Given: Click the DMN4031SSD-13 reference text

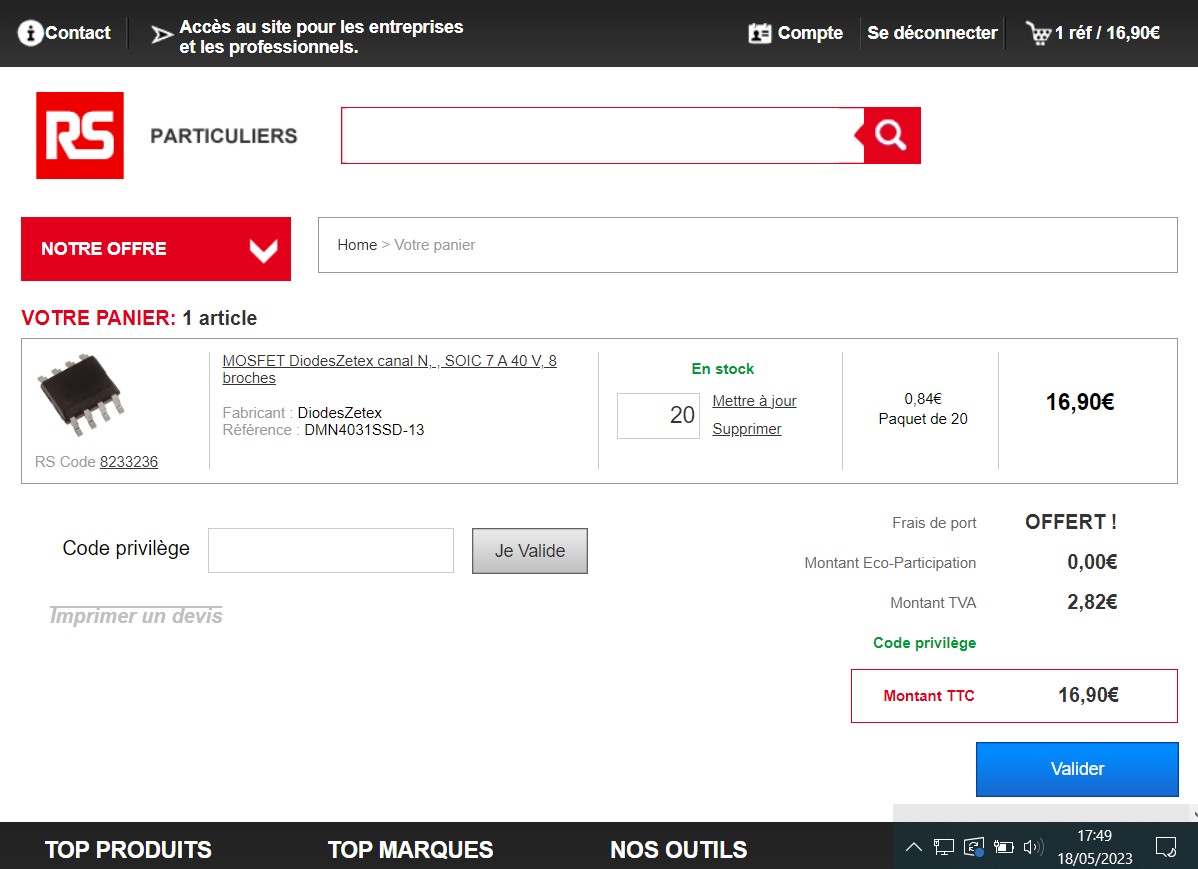Looking at the screenshot, I should pyautogui.click(x=364, y=430).
